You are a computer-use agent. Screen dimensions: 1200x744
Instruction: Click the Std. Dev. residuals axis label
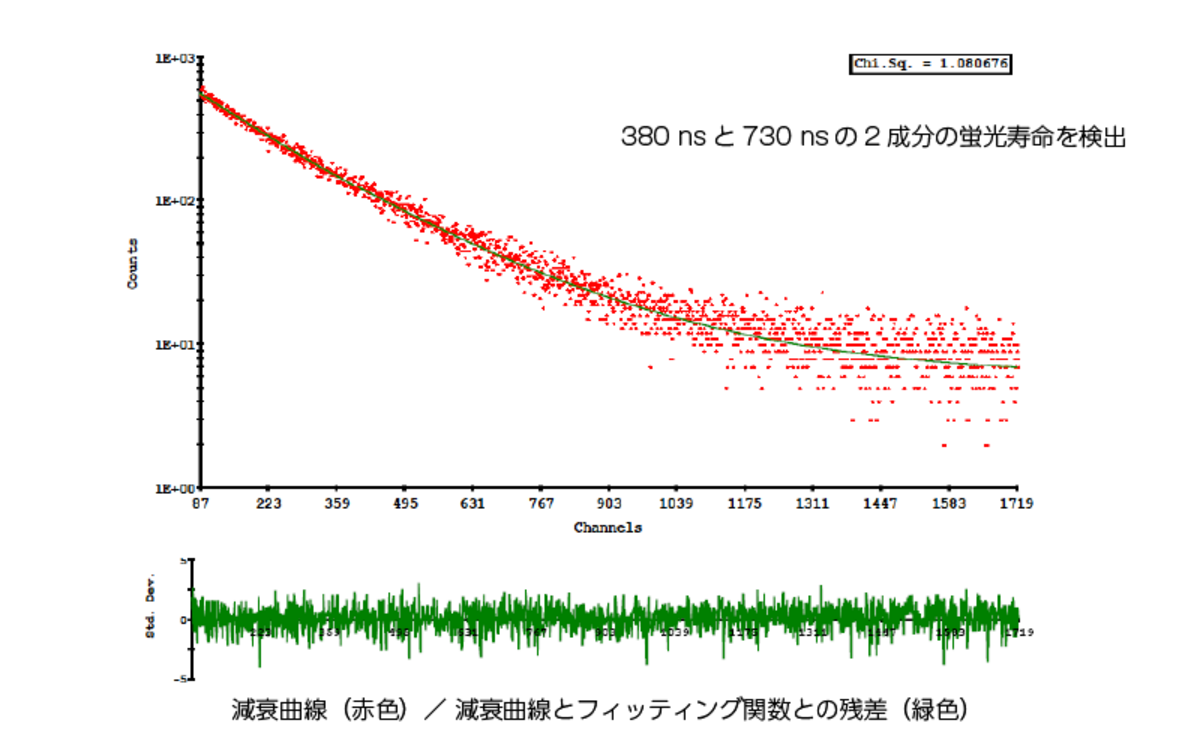click(149, 618)
